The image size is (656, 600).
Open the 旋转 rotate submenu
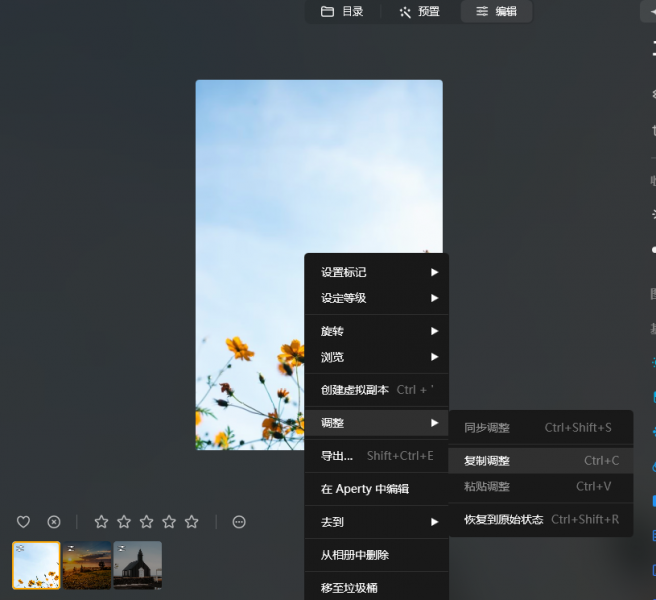(x=377, y=331)
